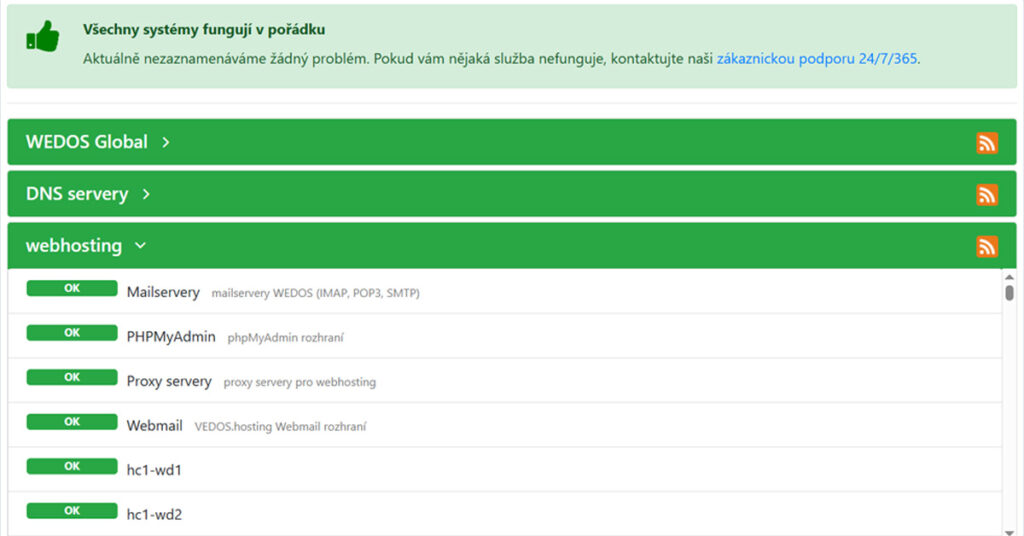This screenshot has width=1024, height=536.
Task: Click the thumbs-up status icon
Action: (x=42, y=37)
